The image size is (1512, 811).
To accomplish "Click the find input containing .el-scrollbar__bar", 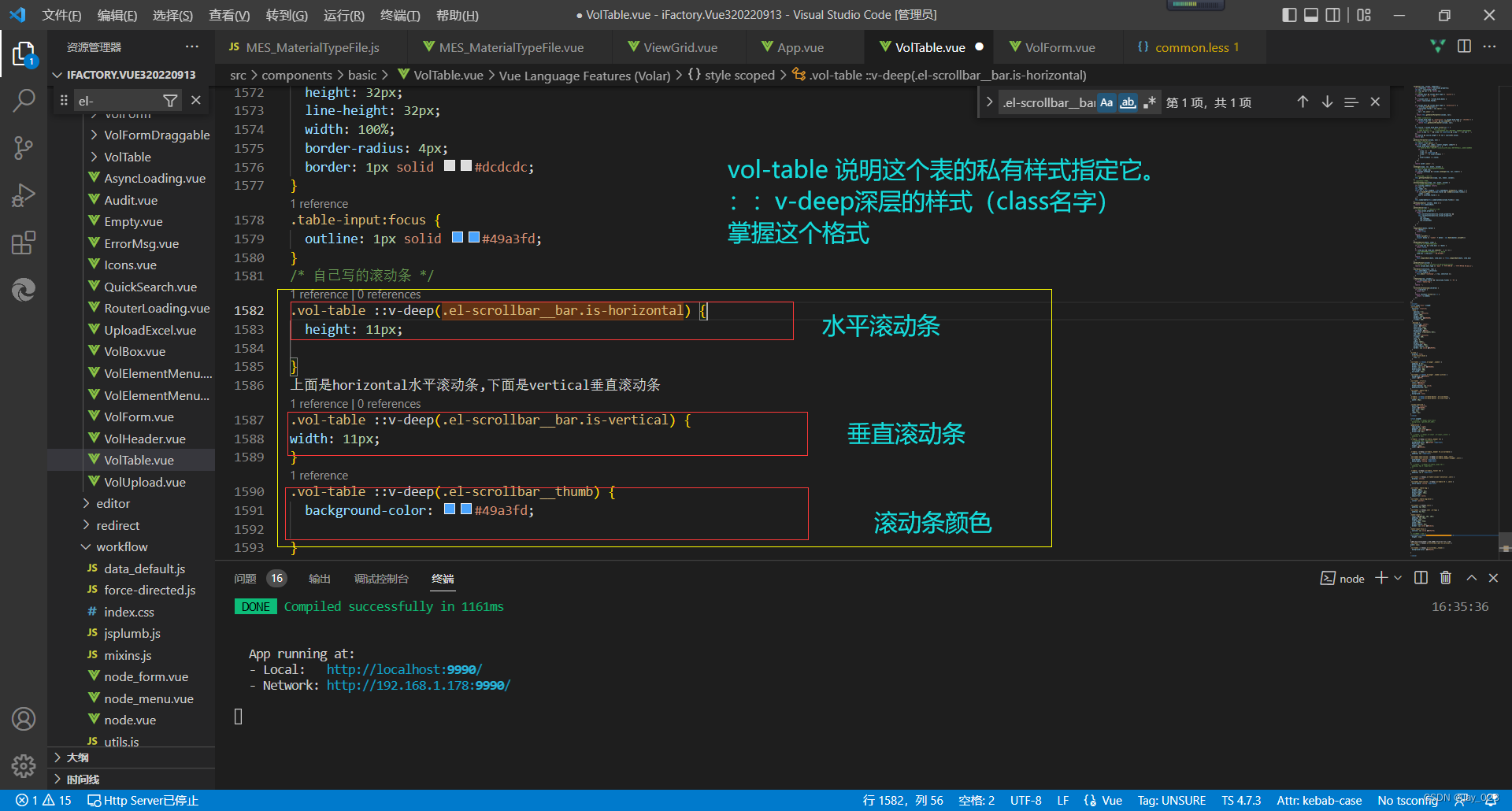I will click(x=1048, y=102).
